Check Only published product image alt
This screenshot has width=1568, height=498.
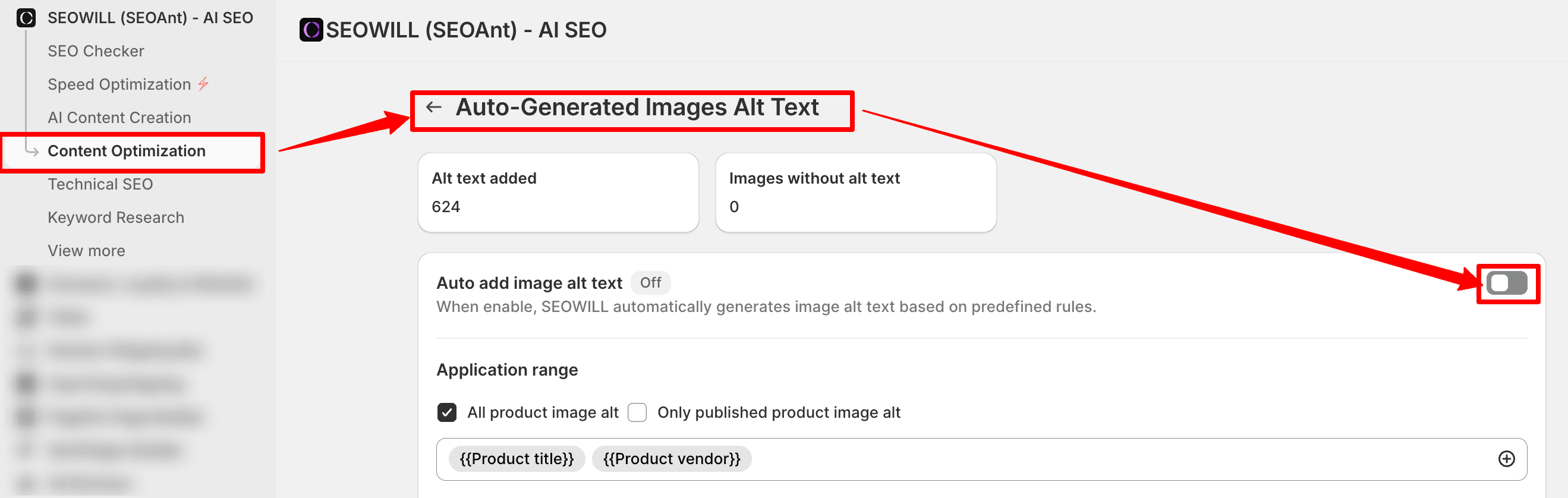pos(637,412)
